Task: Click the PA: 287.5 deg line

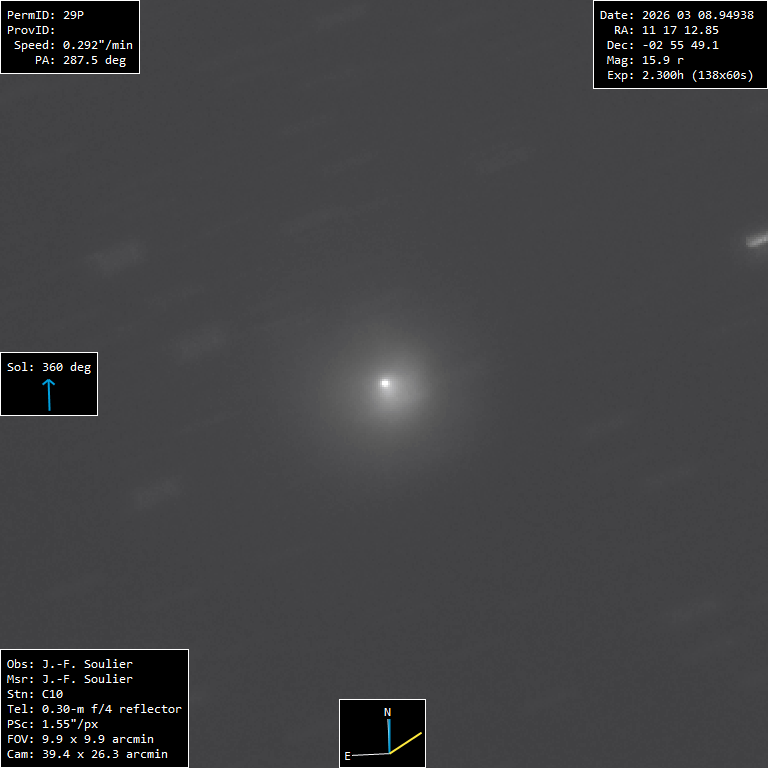Action: coord(80,60)
